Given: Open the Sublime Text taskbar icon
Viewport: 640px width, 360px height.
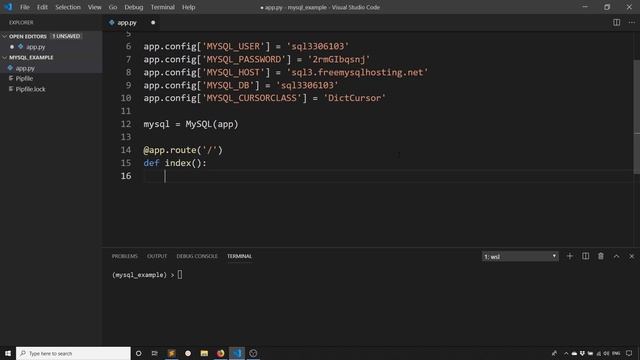Looking at the screenshot, I should pos(171,353).
